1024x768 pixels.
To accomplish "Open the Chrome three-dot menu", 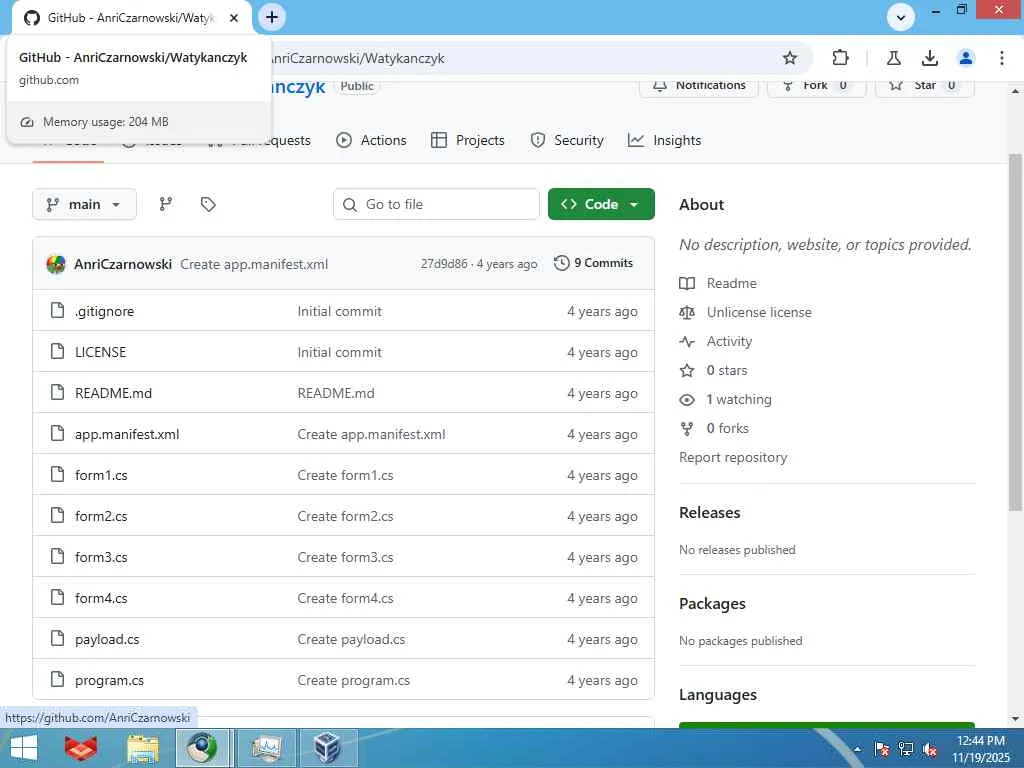I will [1001, 58].
